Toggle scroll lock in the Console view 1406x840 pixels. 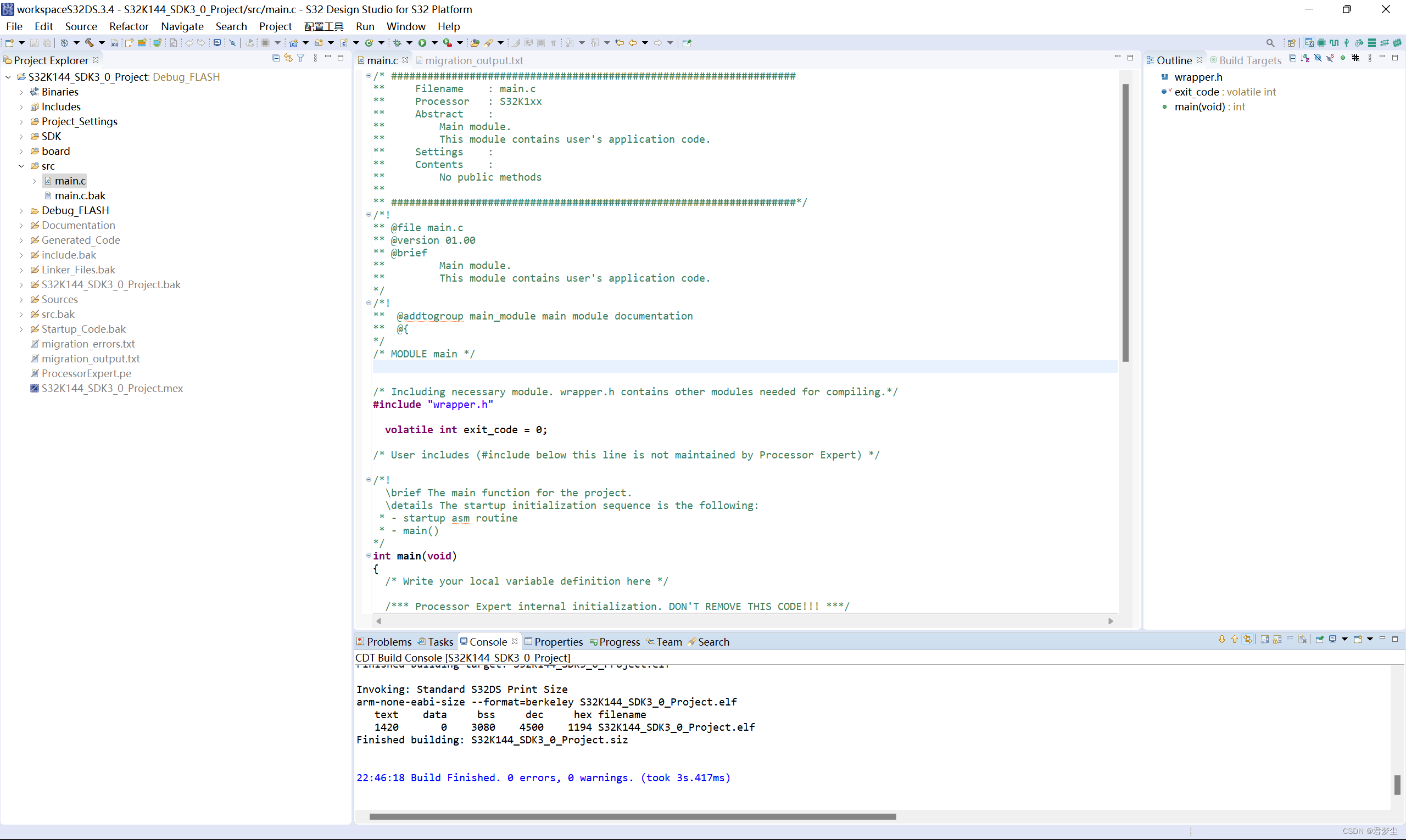tap(1277, 640)
